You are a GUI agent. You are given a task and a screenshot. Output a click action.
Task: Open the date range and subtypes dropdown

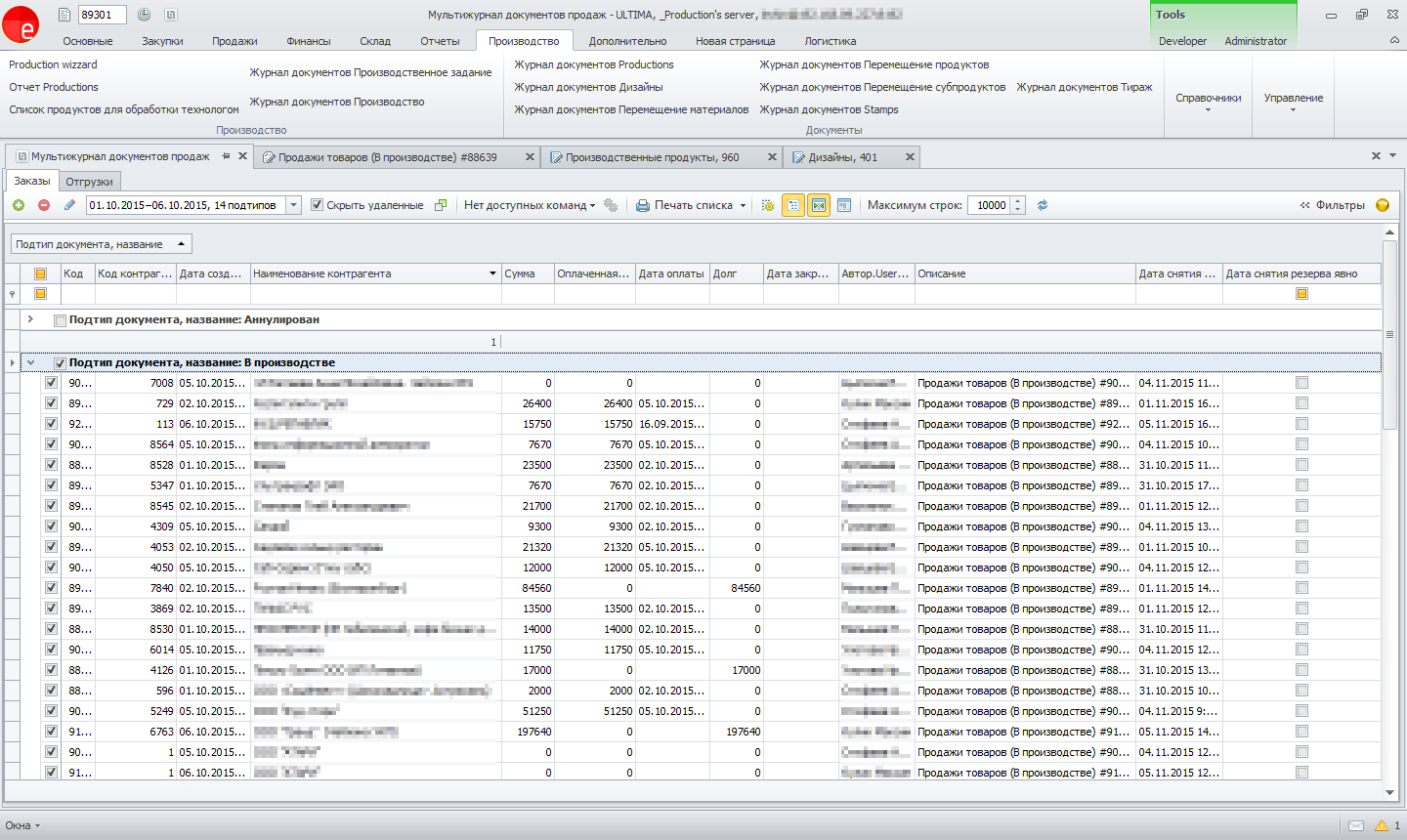click(x=294, y=205)
